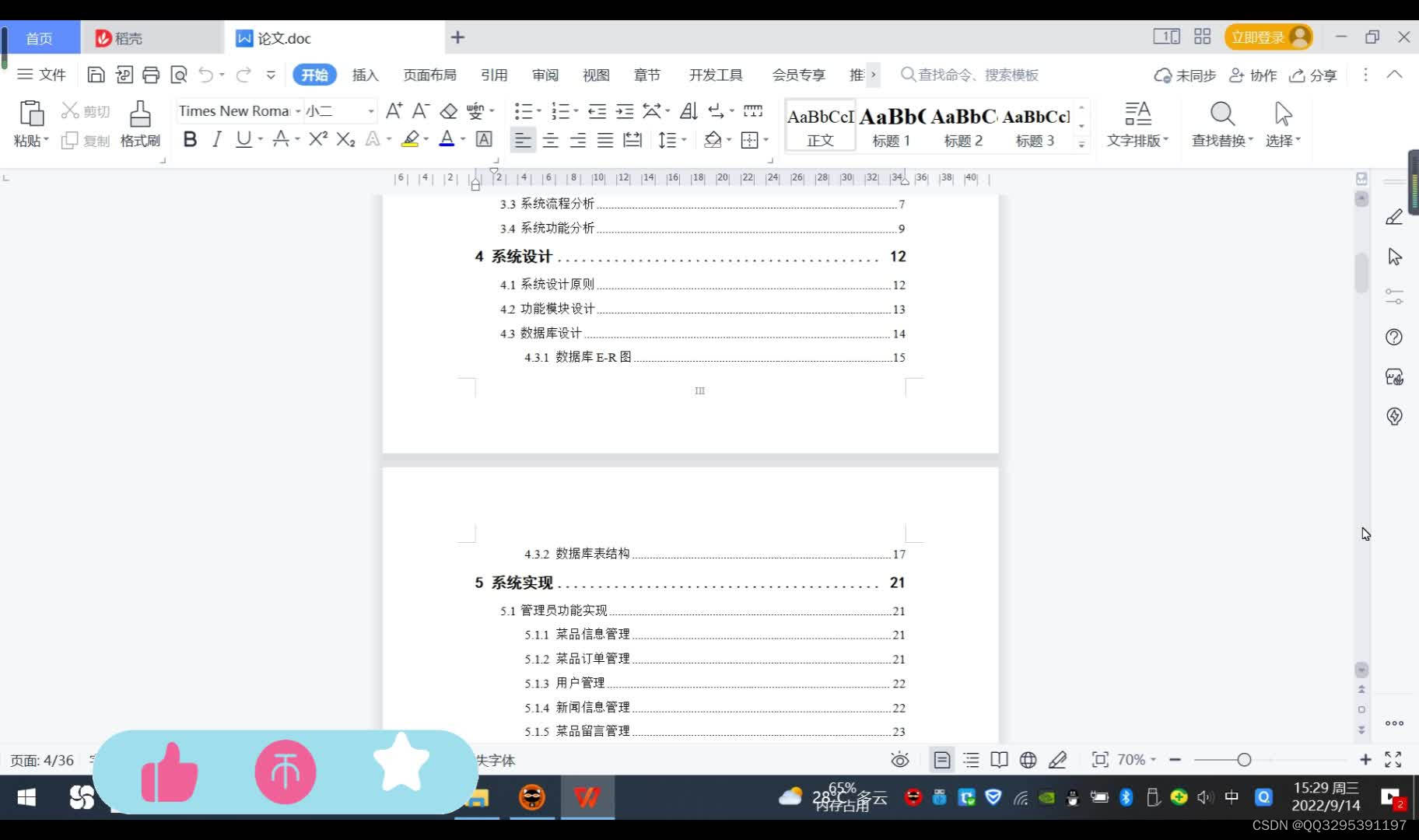Click font color A swatch
1419x840 pixels.
pos(447,139)
